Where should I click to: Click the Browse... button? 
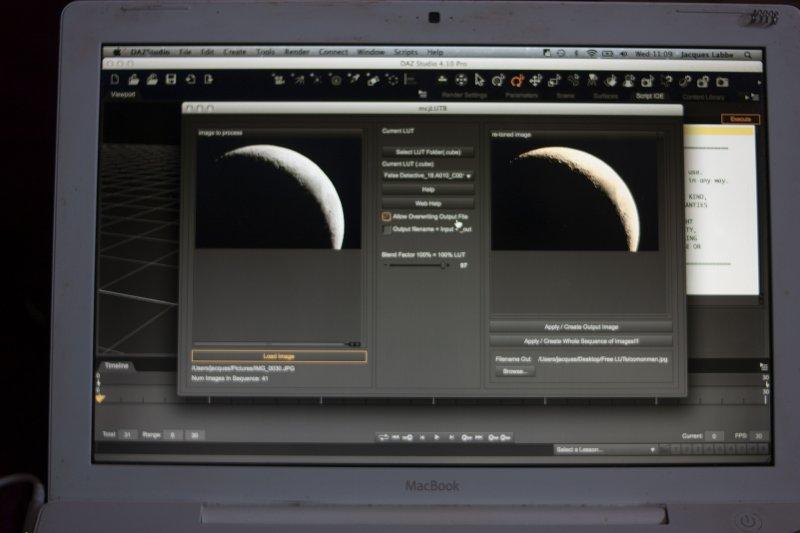pos(515,372)
